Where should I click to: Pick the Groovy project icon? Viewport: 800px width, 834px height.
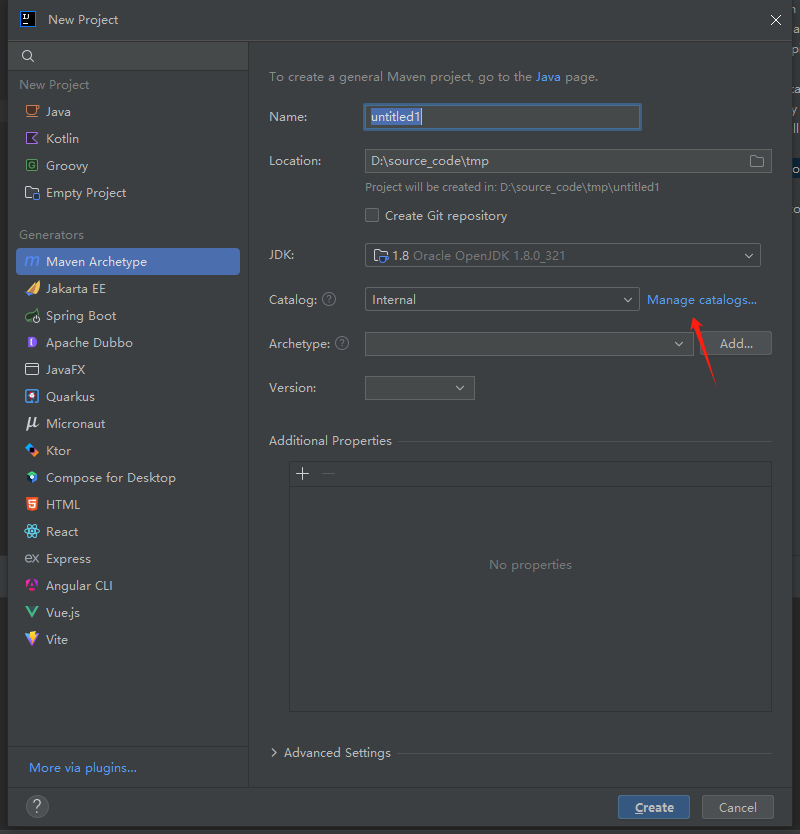point(32,165)
